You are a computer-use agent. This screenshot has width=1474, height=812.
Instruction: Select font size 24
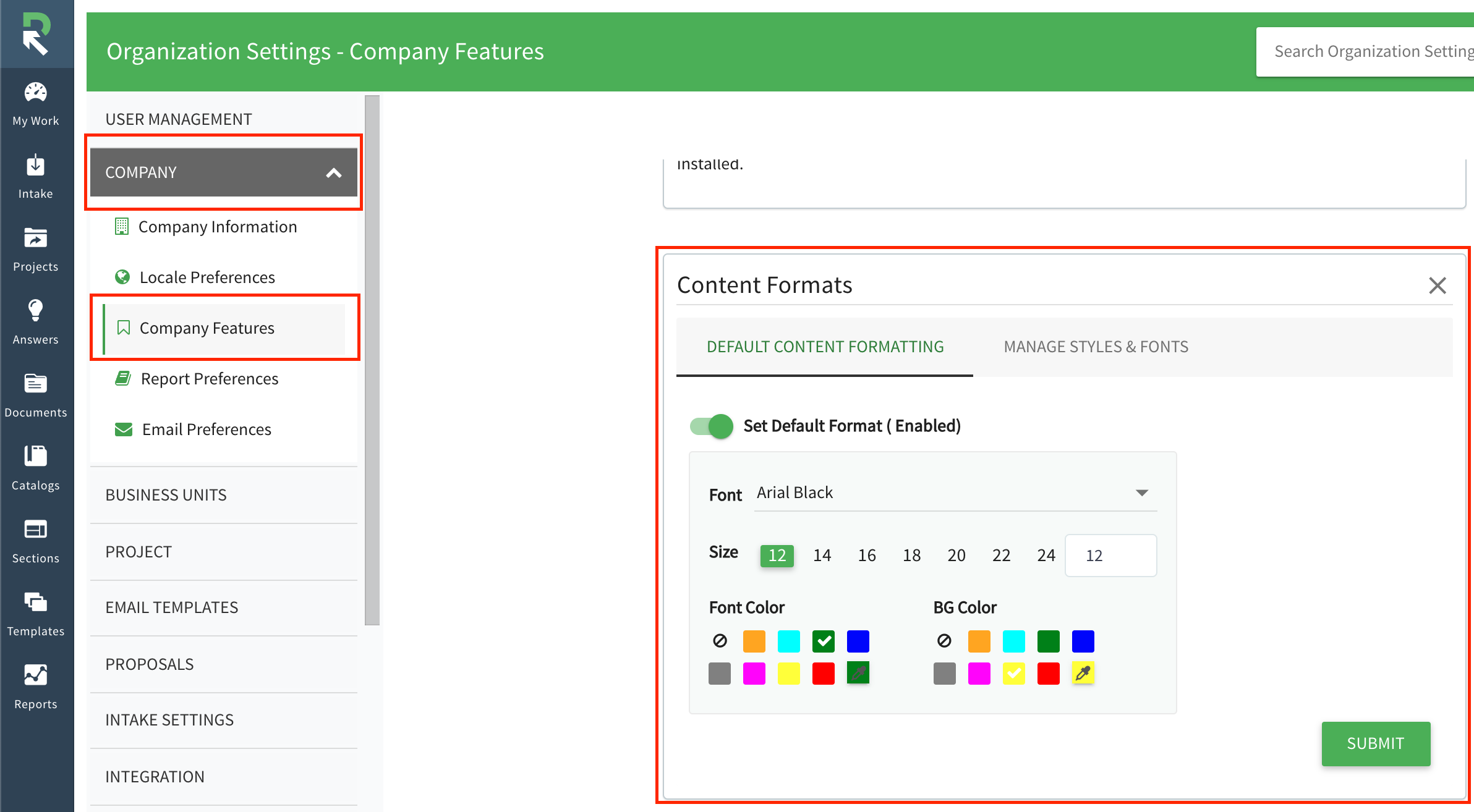click(1046, 556)
